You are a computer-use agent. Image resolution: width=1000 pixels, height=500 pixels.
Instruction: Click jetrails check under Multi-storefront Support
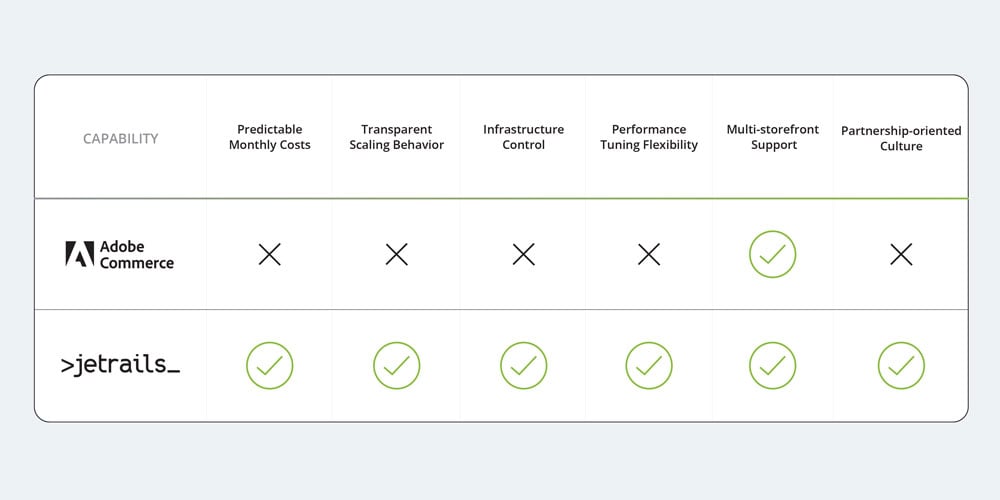coord(773,366)
